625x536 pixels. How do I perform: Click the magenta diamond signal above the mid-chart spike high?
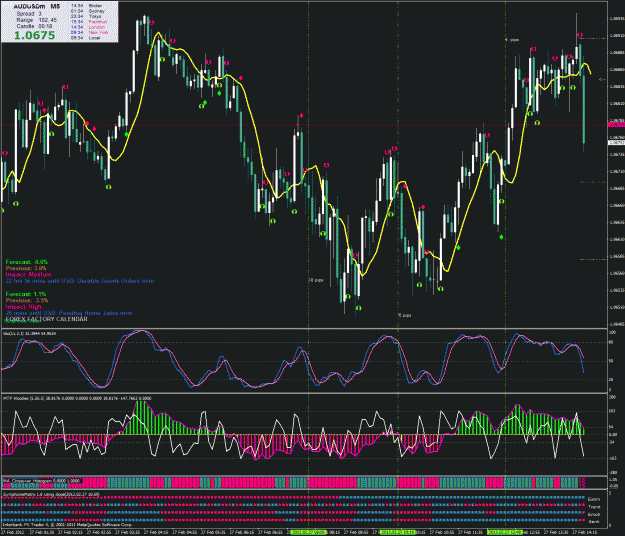(x=302, y=116)
